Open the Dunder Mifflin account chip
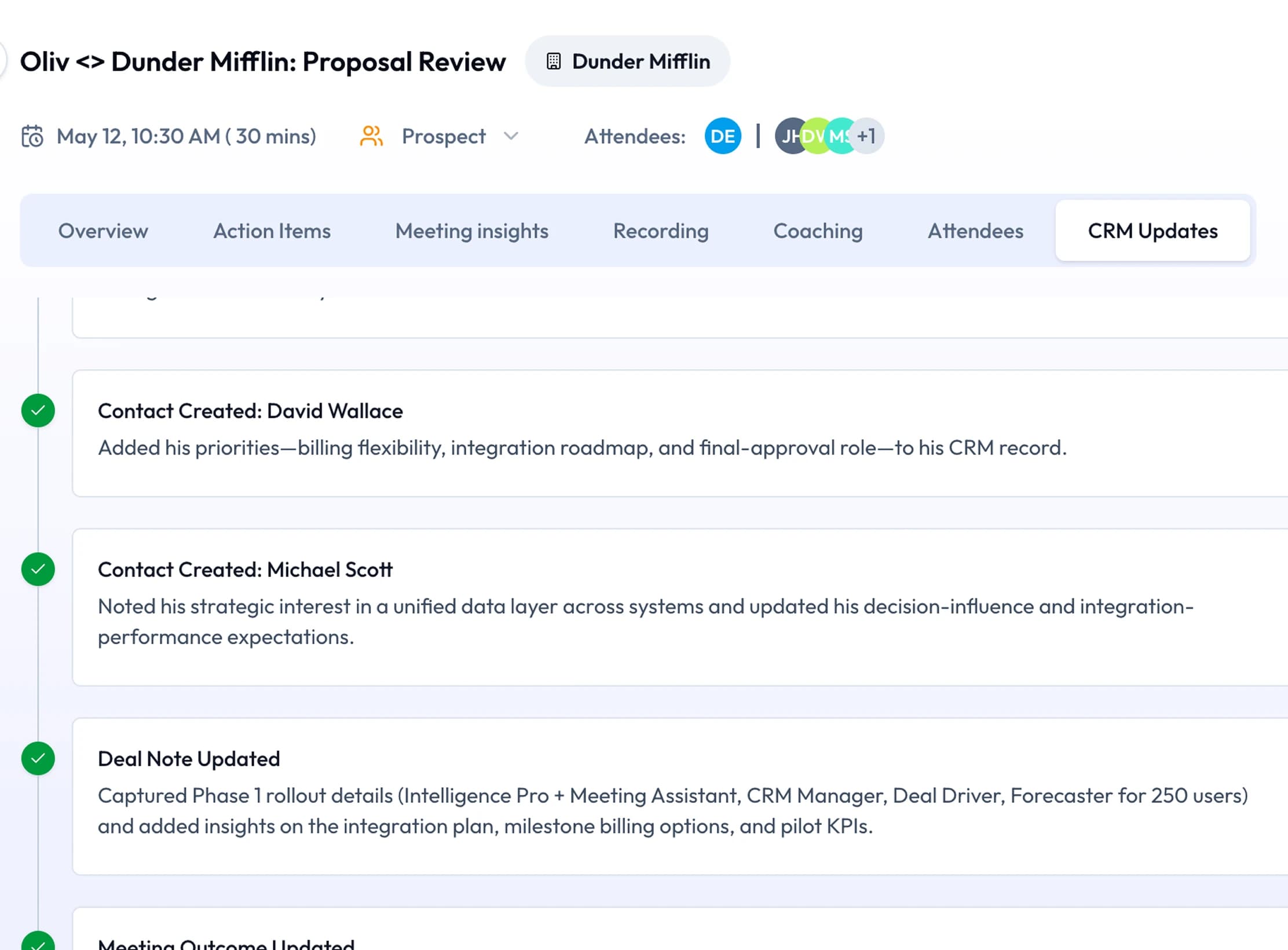 click(627, 61)
